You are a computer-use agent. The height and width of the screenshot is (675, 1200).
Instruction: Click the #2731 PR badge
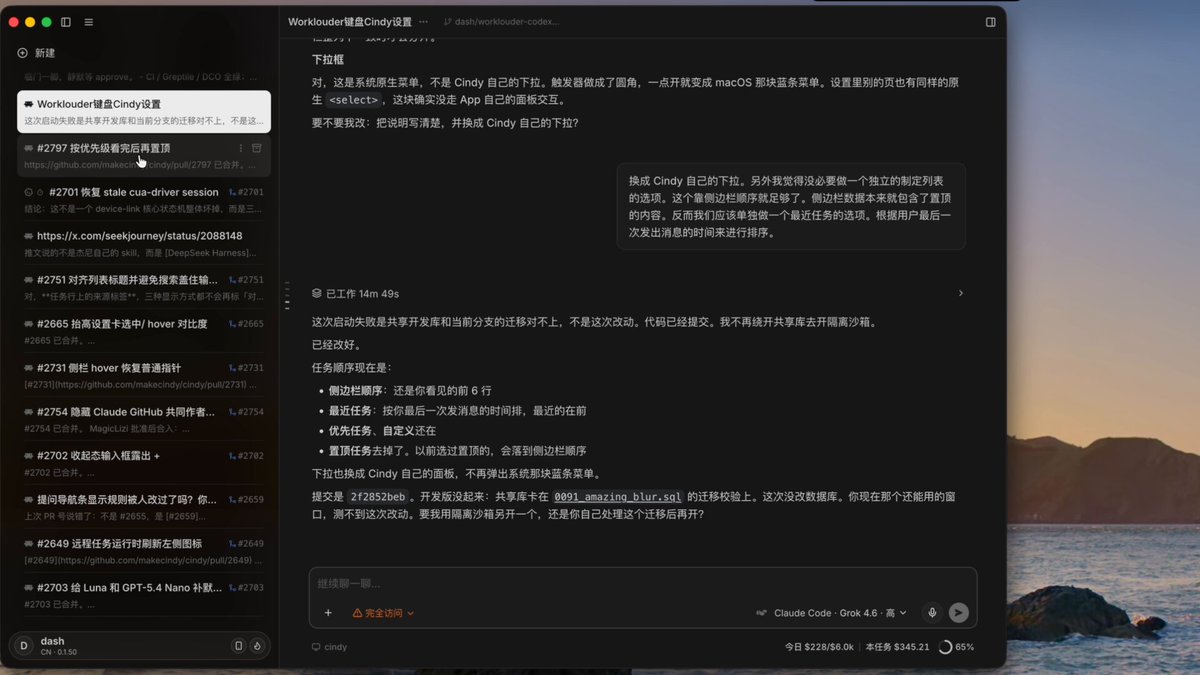click(x=246, y=368)
